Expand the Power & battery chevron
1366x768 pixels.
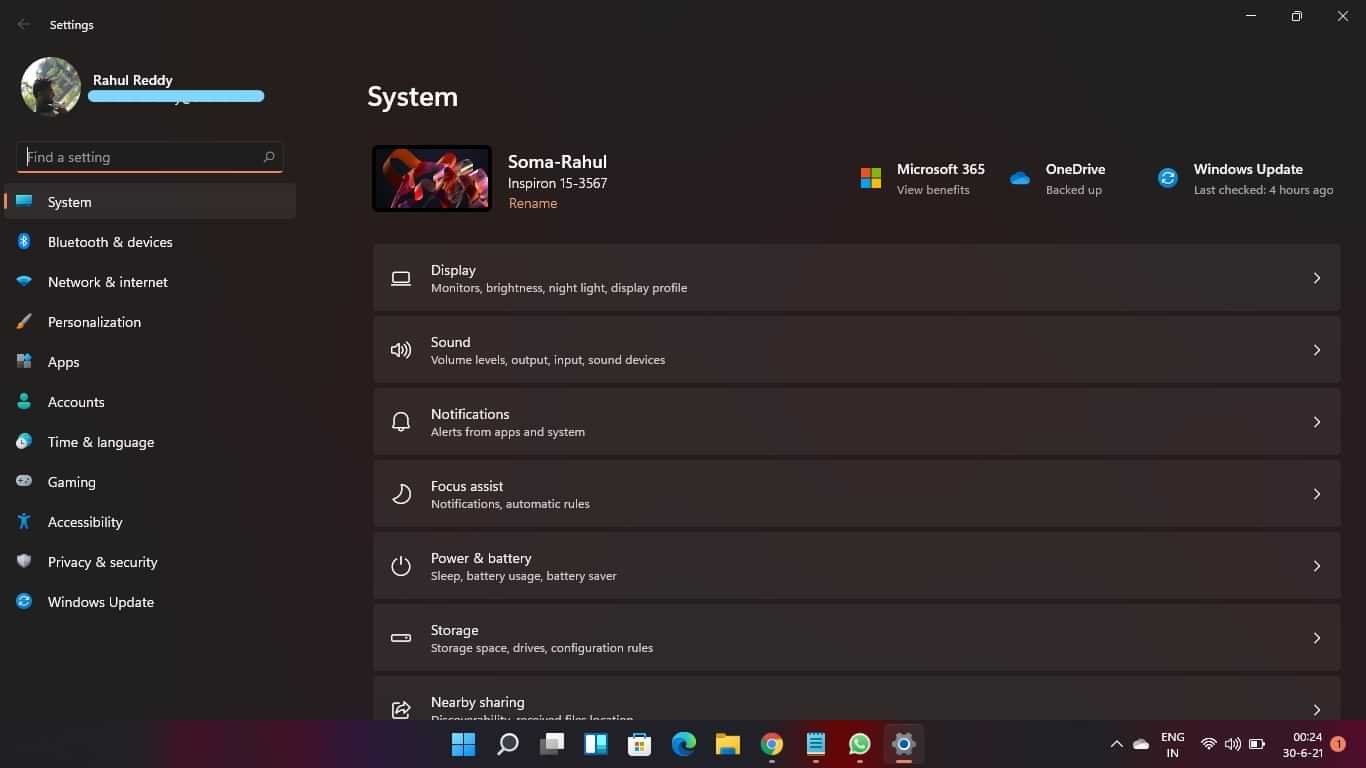click(1317, 566)
